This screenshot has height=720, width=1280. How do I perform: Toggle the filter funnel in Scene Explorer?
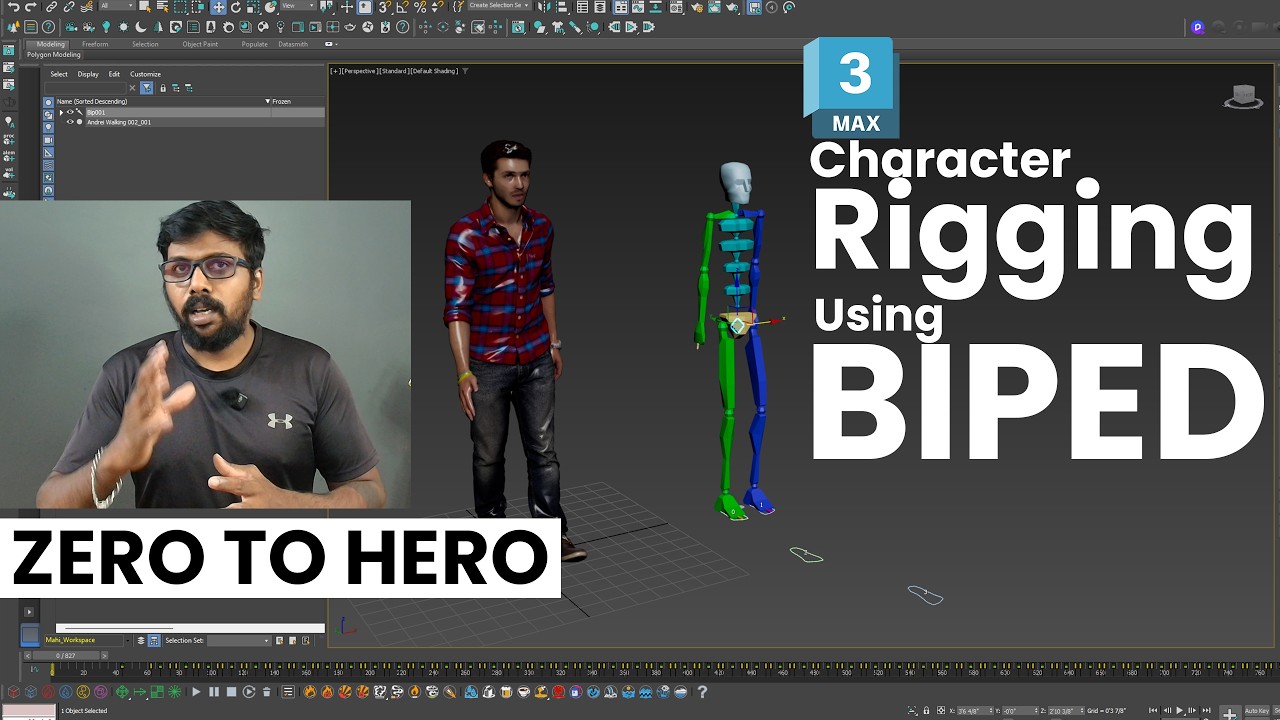coord(146,88)
